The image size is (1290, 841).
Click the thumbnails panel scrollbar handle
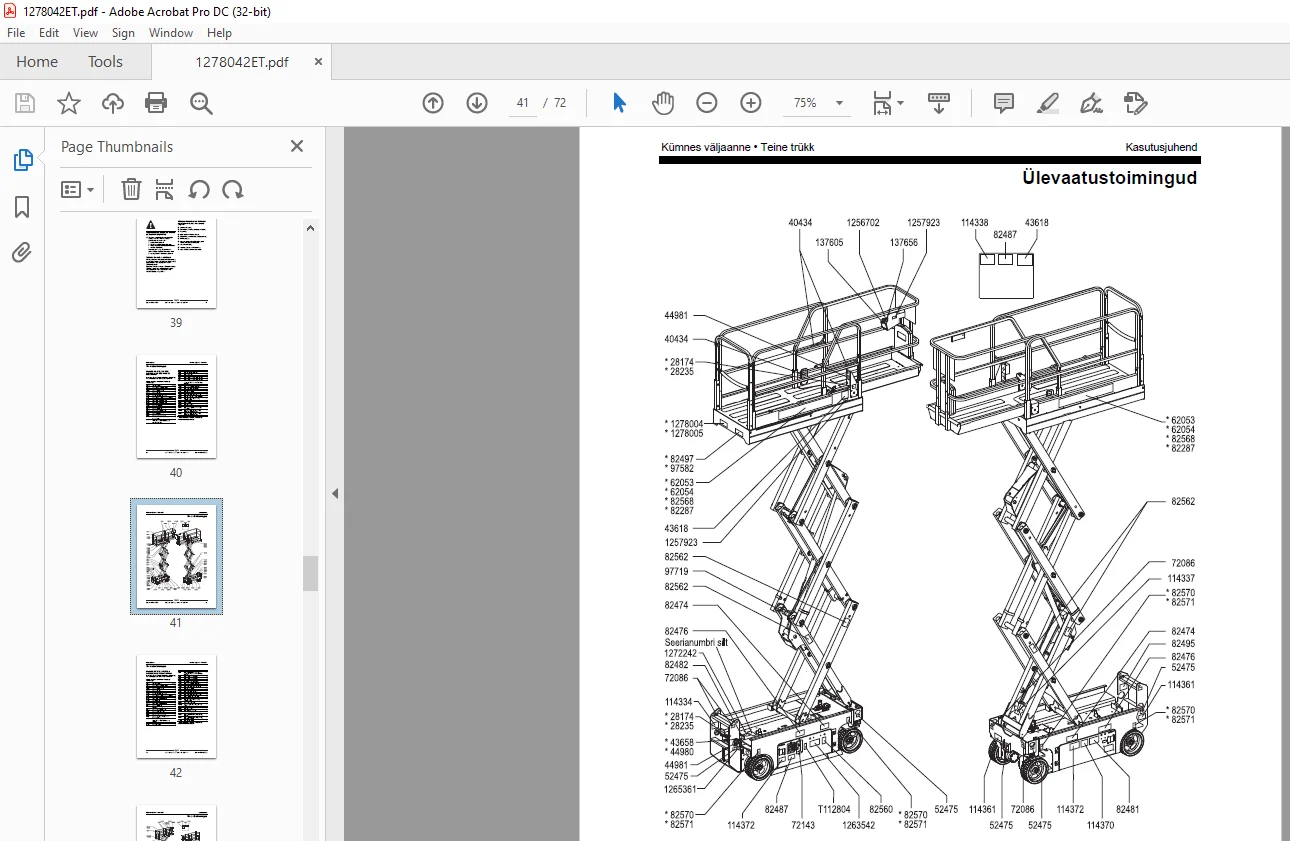[x=311, y=573]
